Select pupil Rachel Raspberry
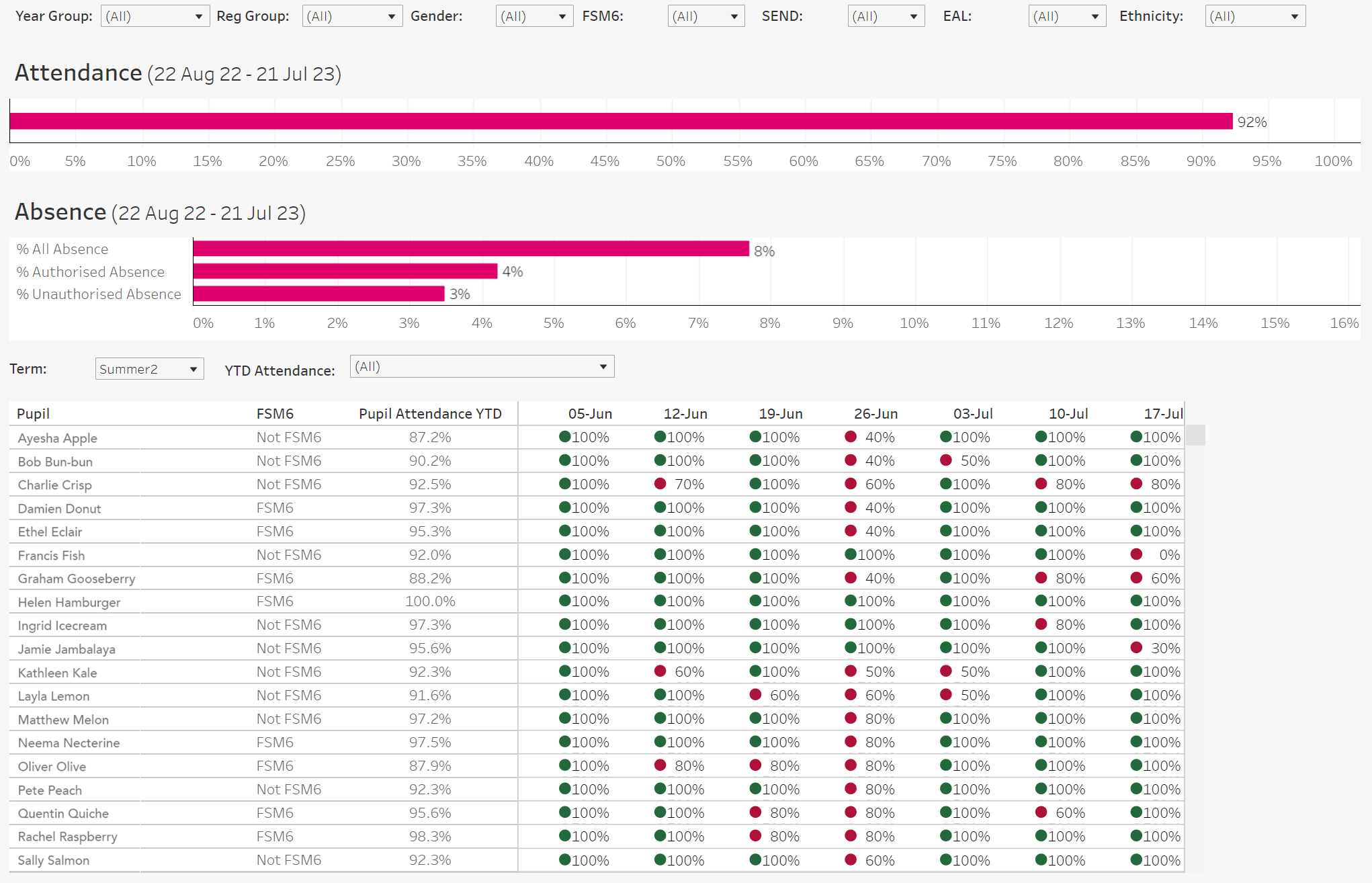Image resolution: width=1372 pixels, height=883 pixels. click(67, 837)
